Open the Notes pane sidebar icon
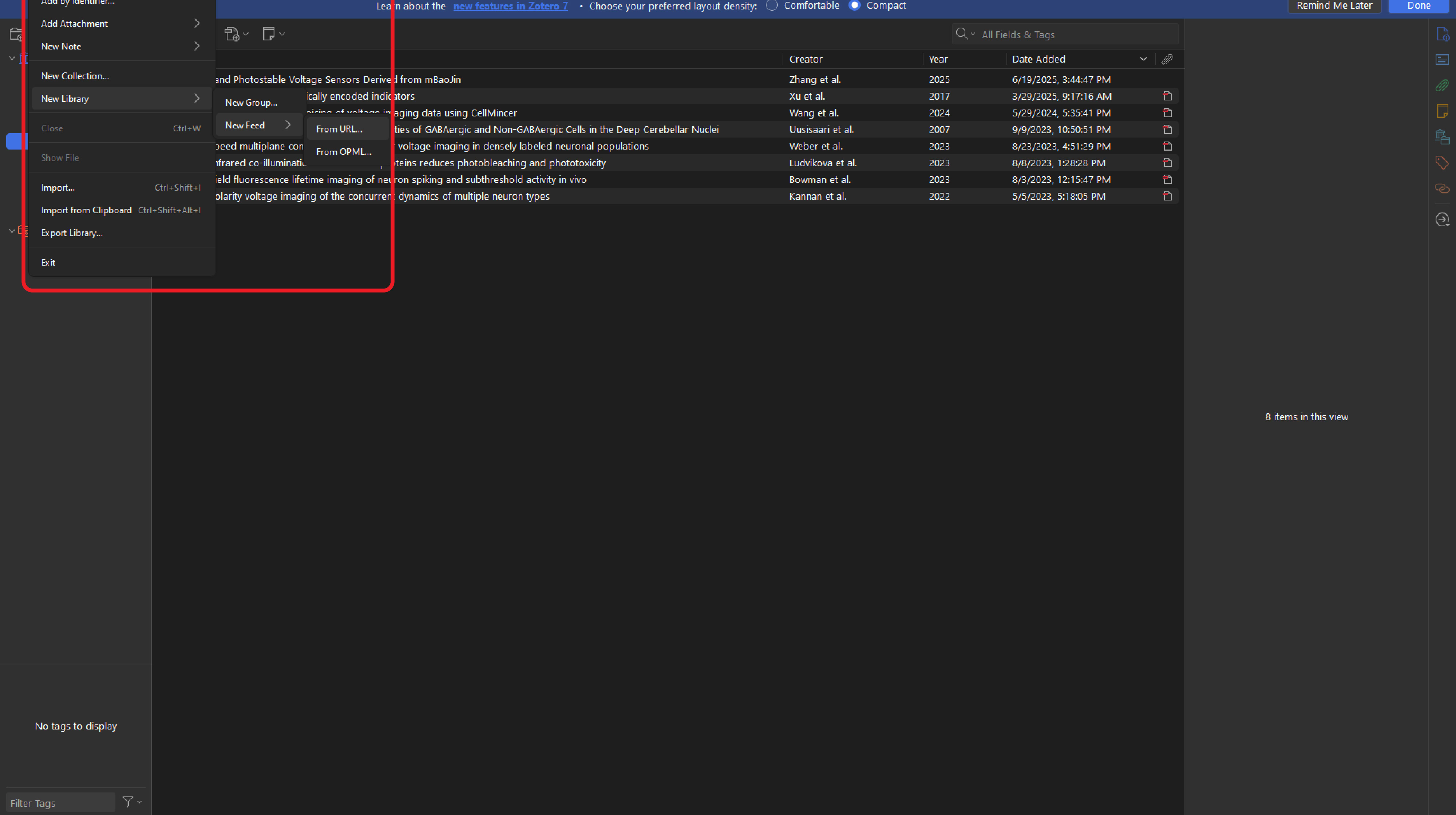 pos(1442,111)
